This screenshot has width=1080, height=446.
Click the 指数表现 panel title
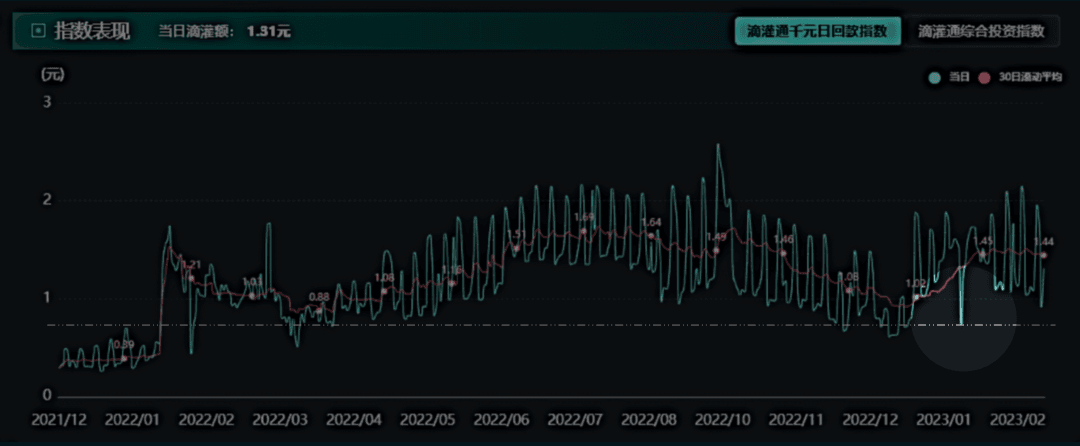[x=92, y=32]
